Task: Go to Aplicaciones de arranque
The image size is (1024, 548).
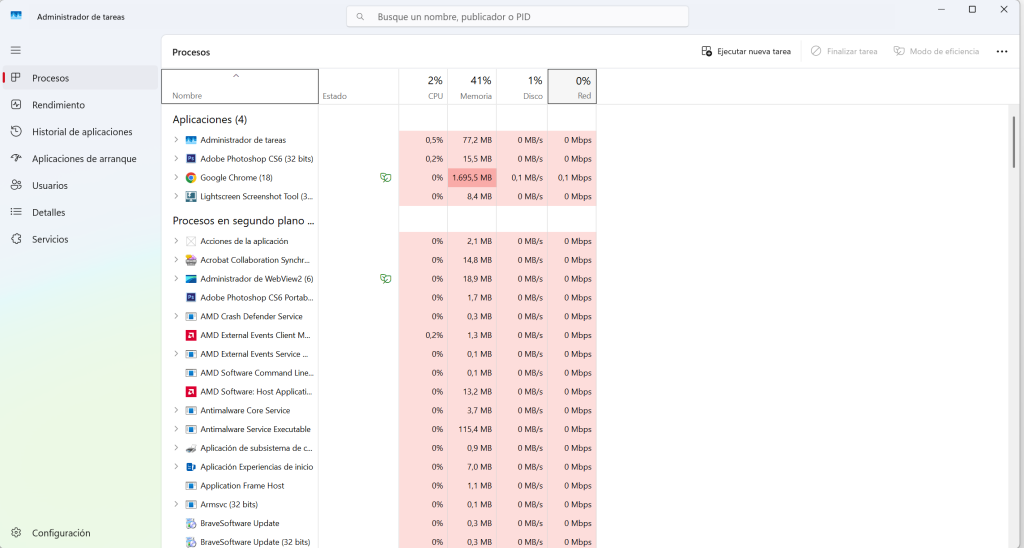Action: [x=80, y=159]
